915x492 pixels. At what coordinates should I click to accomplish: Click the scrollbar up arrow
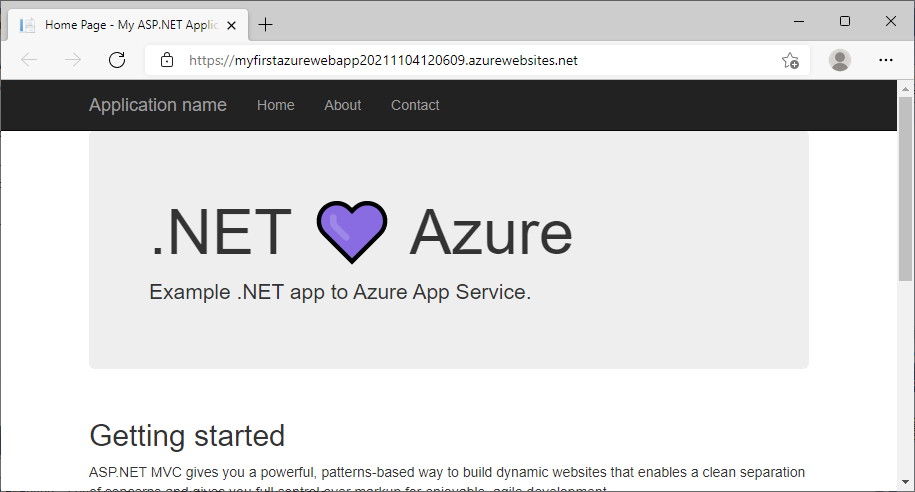tap(906, 88)
